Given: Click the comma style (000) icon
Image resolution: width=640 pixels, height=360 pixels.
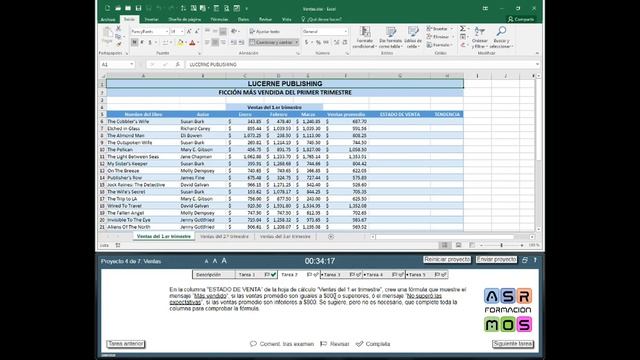Looking at the screenshot, I should click(326, 42).
